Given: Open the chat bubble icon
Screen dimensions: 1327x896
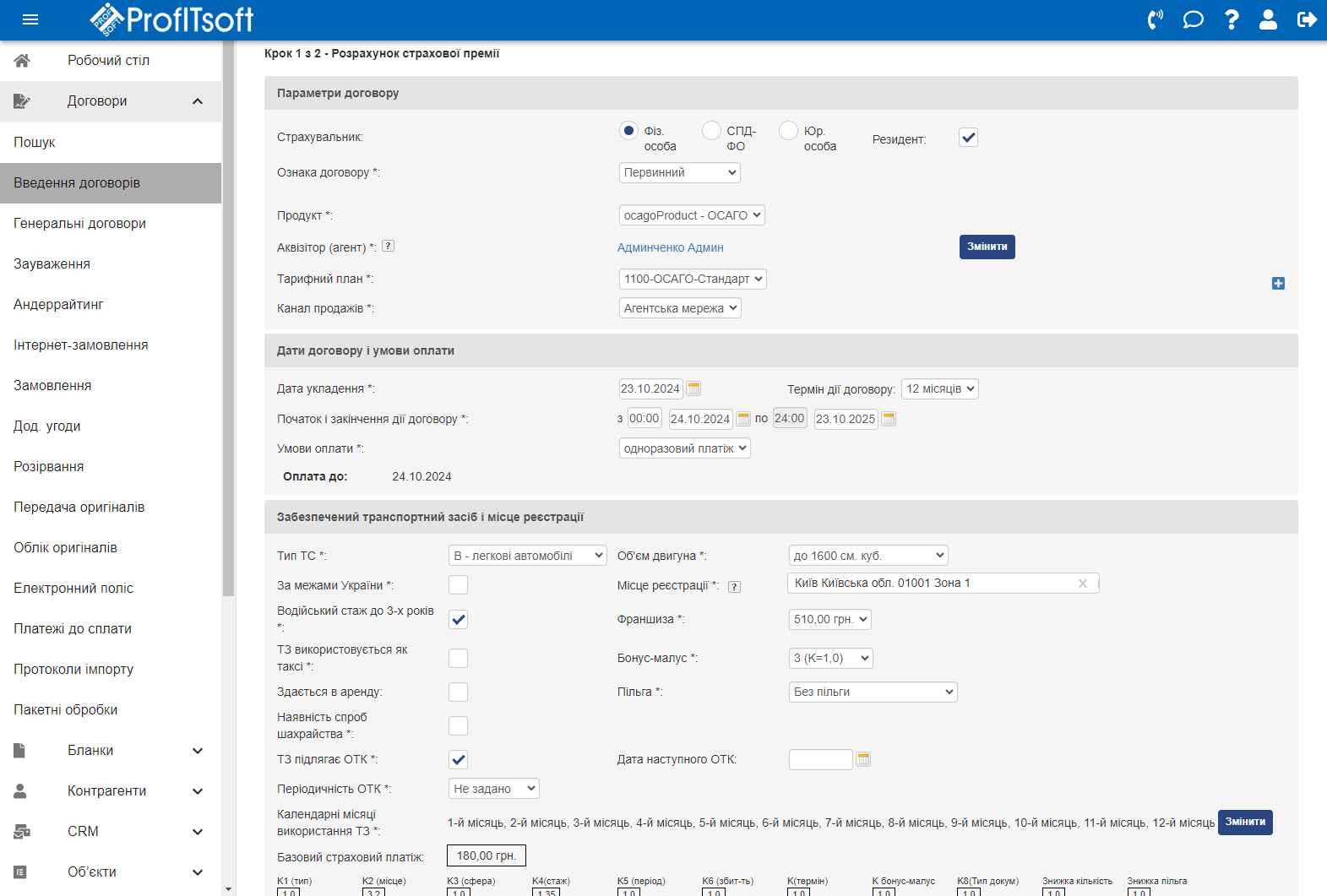Looking at the screenshot, I should tap(1193, 19).
